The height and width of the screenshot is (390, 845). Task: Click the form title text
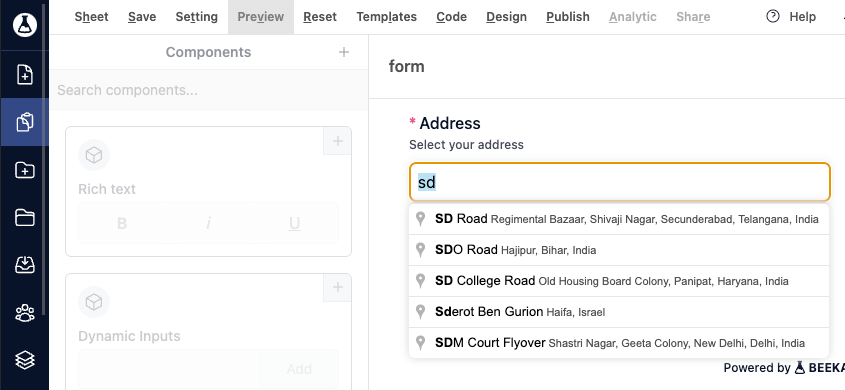406,66
